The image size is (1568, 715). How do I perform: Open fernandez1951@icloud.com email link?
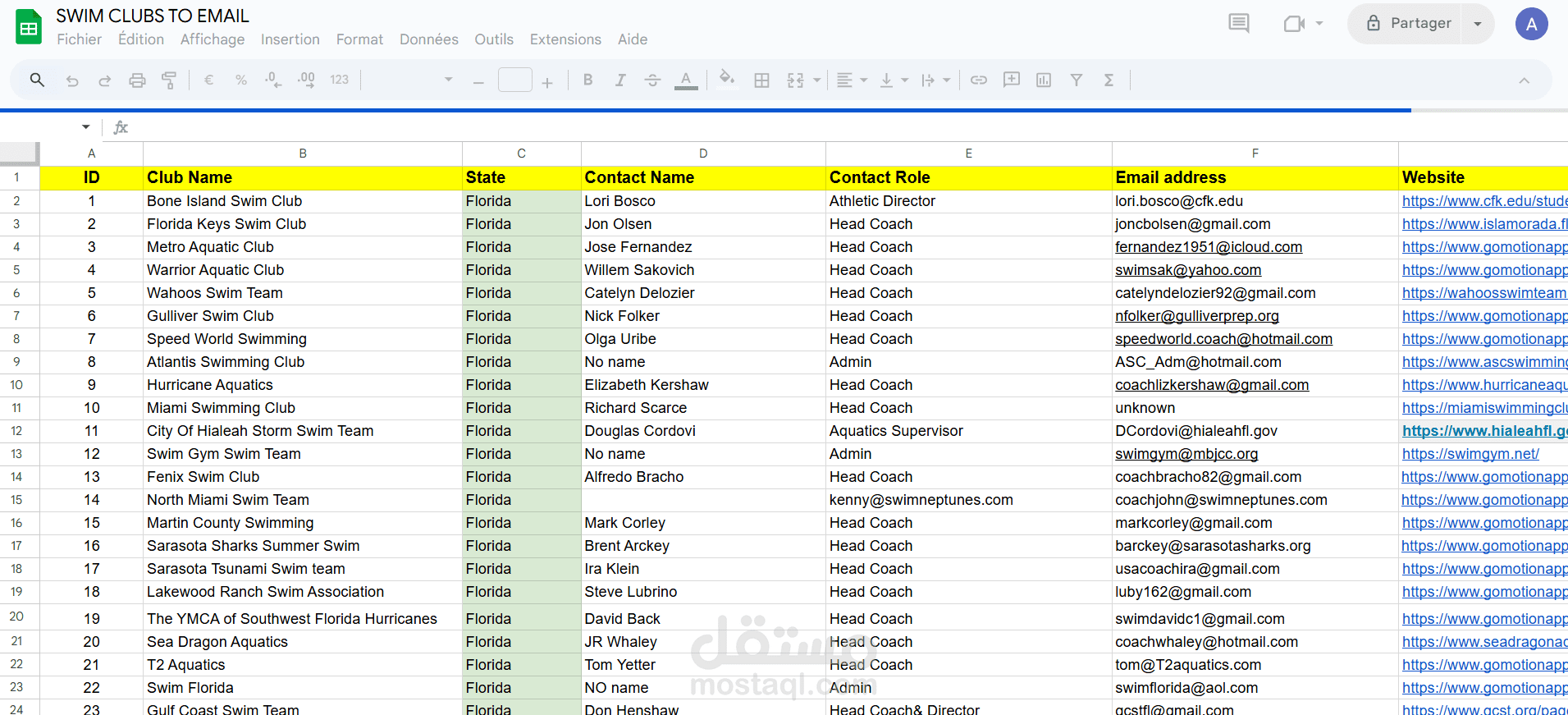[1209, 247]
